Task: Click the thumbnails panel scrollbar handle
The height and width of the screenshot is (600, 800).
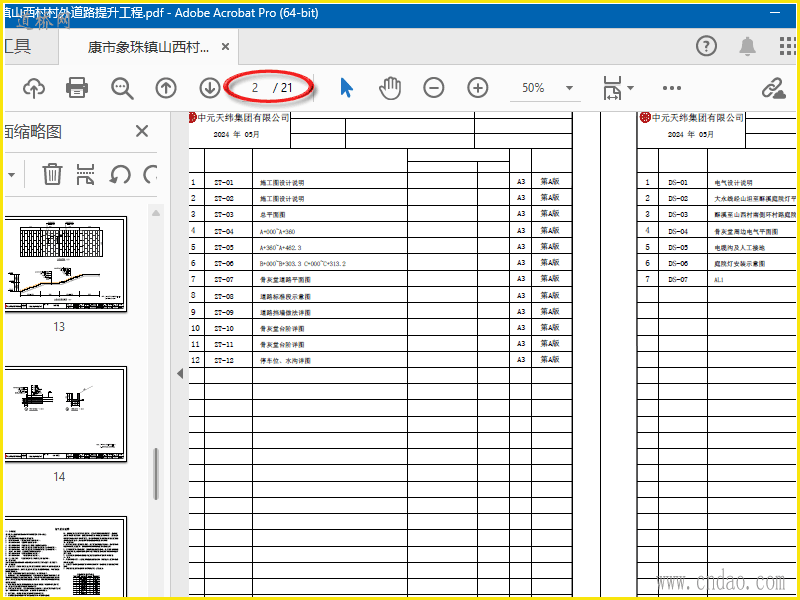Action: 156,474
